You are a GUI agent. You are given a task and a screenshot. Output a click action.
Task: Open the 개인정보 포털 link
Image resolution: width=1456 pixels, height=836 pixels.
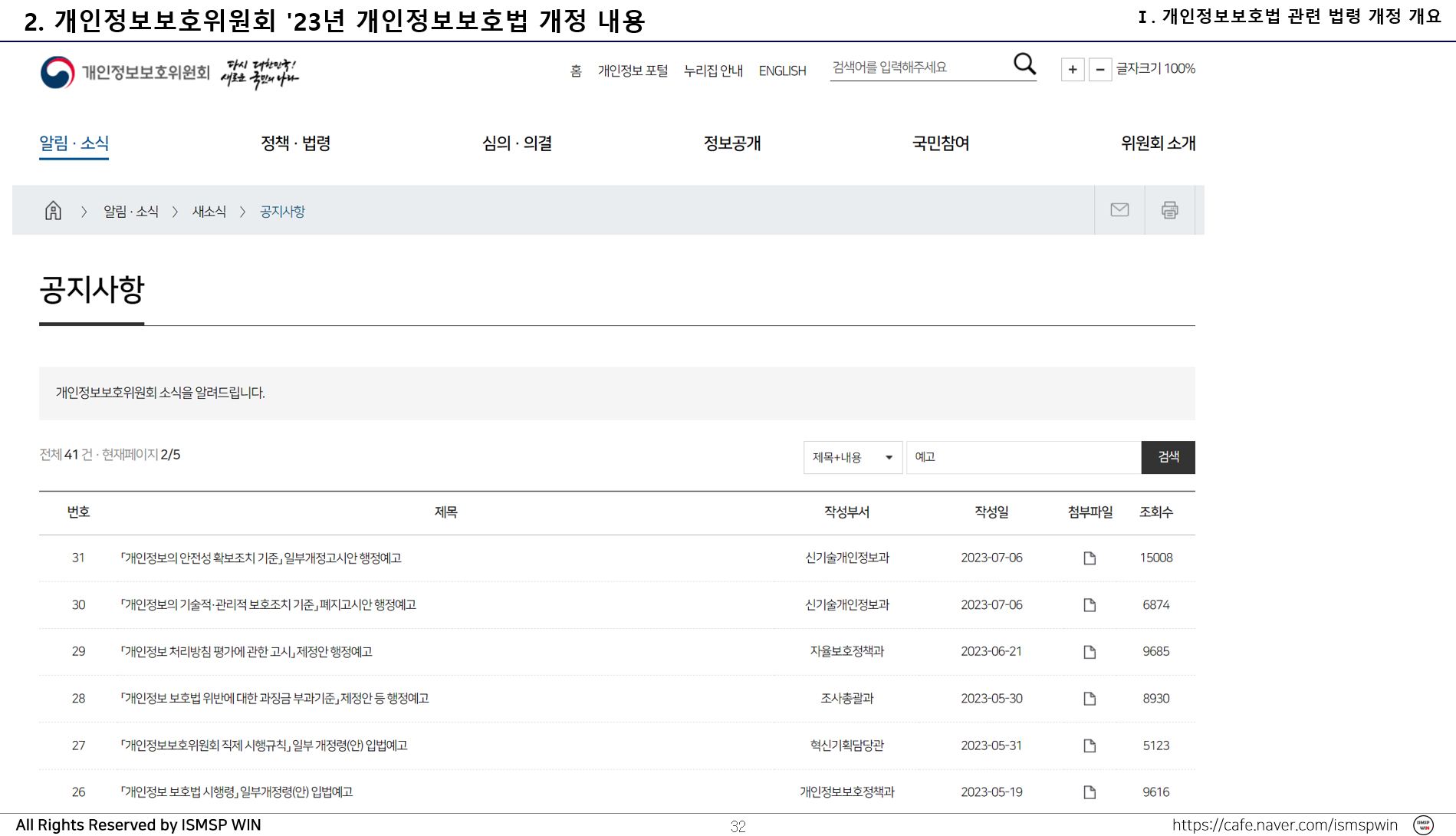coord(633,71)
